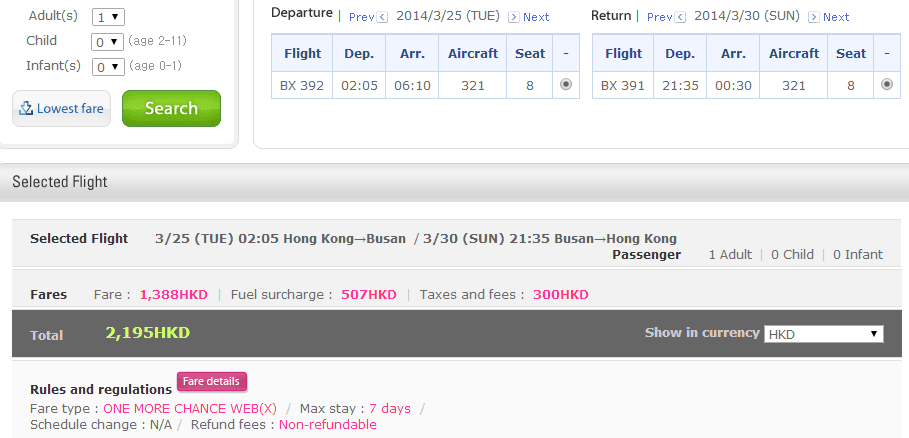Click the Return Next link
Viewport: 909px width, 438px height.
pyautogui.click(x=836, y=17)
